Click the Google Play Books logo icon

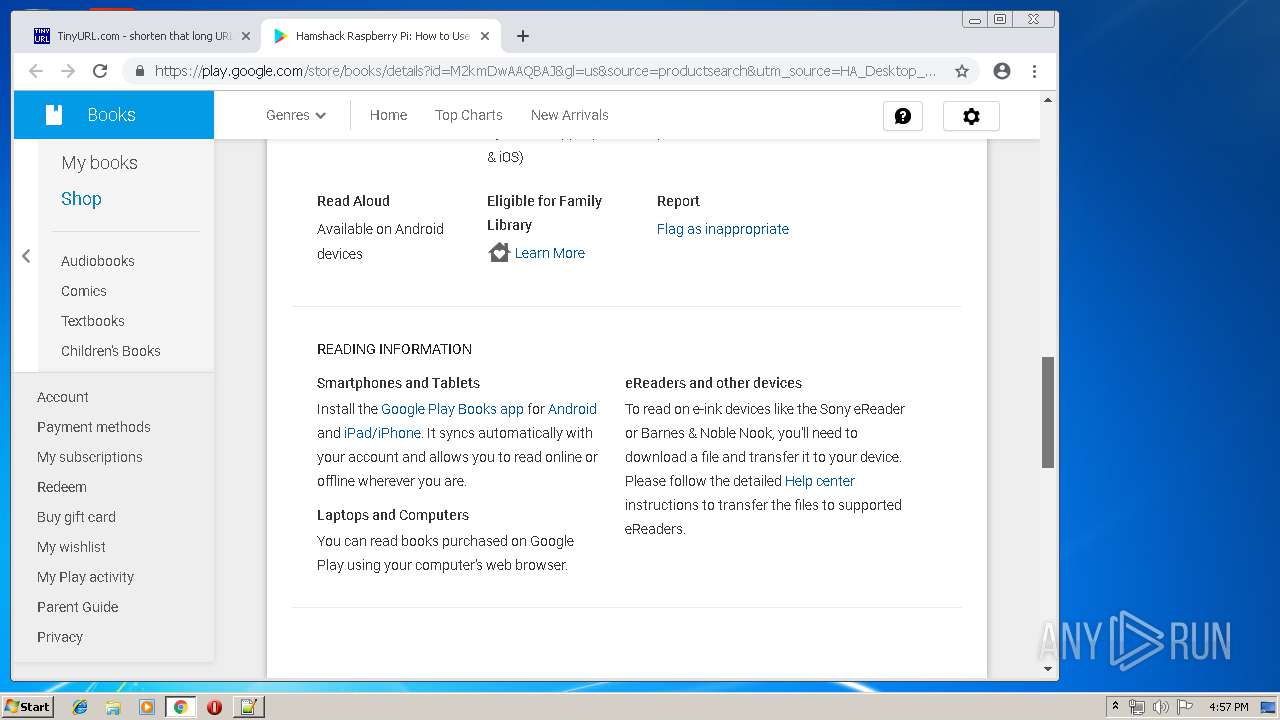[x=54, y=115]
